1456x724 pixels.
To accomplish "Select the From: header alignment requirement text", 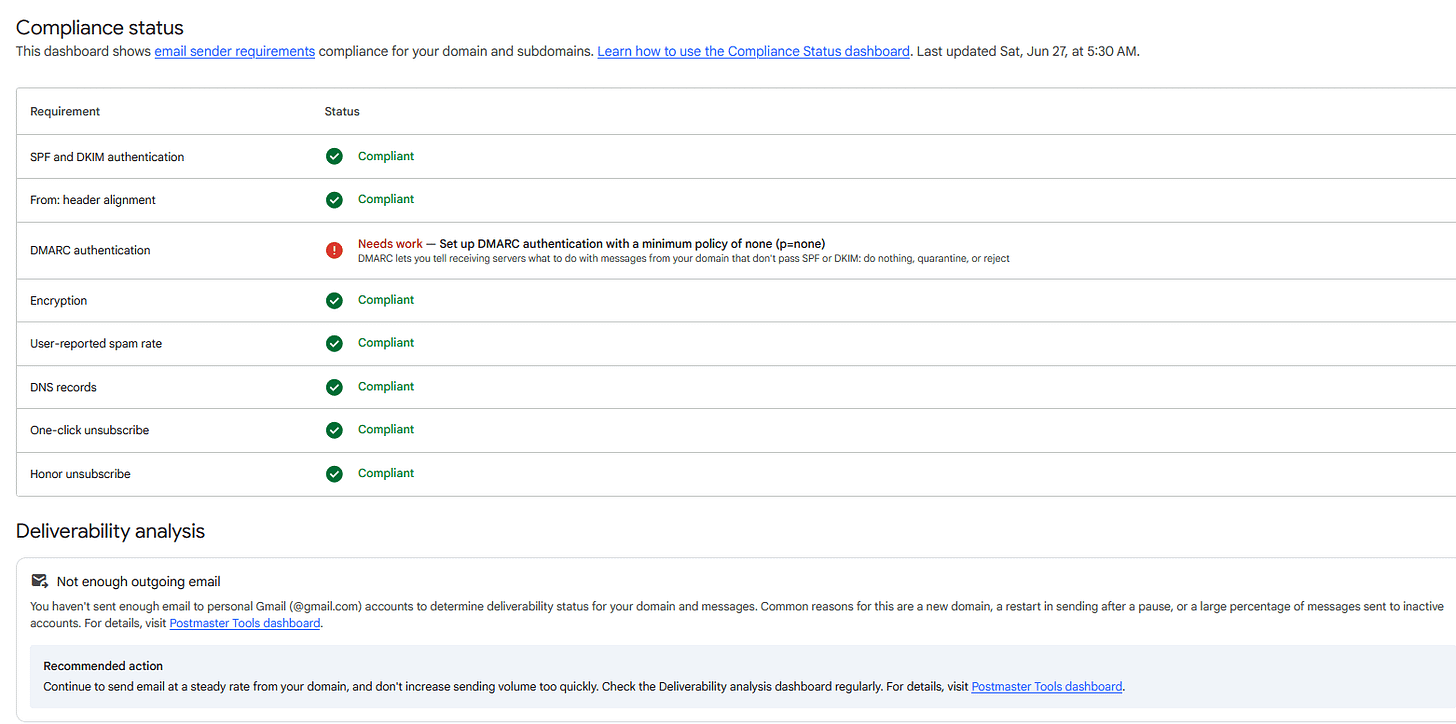I will (93, 200).
